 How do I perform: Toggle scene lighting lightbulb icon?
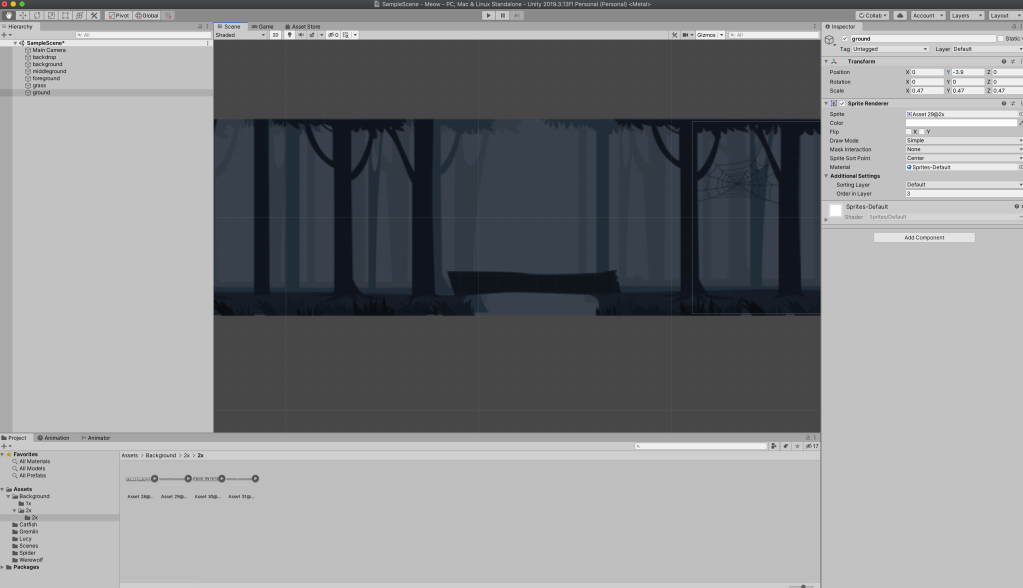pos(290,35)
